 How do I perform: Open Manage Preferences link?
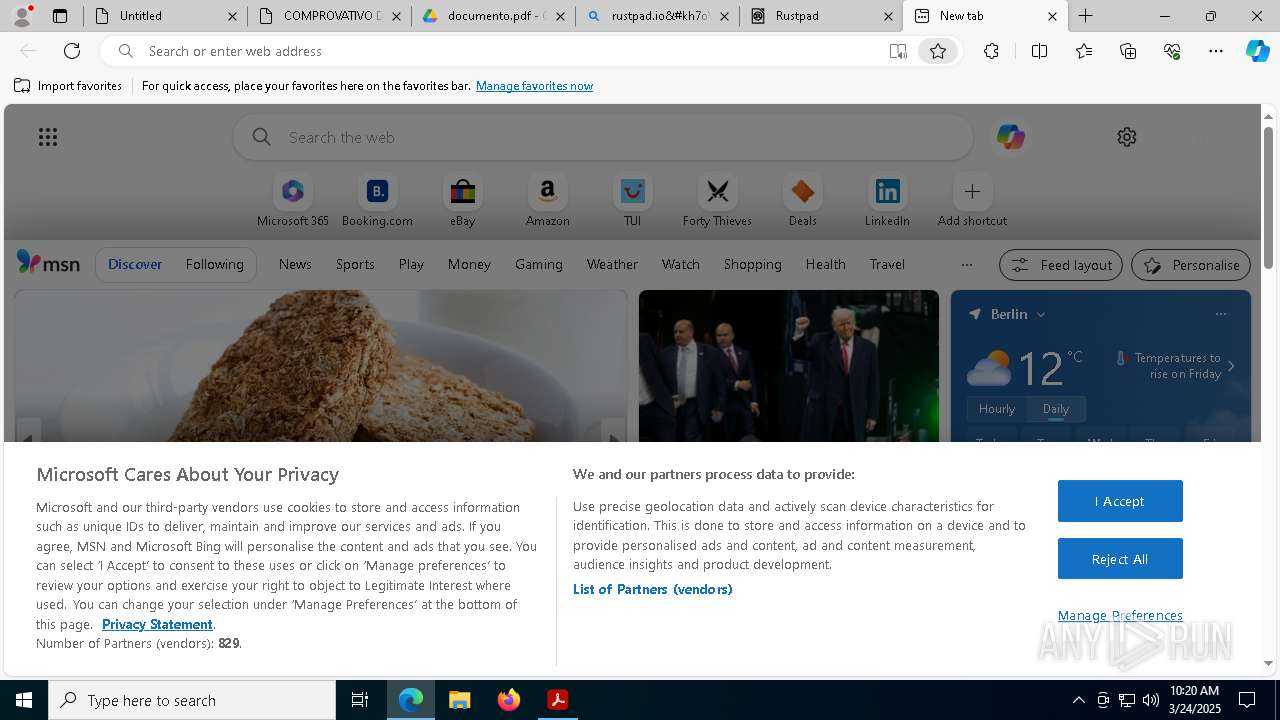tap(1120, 615)
